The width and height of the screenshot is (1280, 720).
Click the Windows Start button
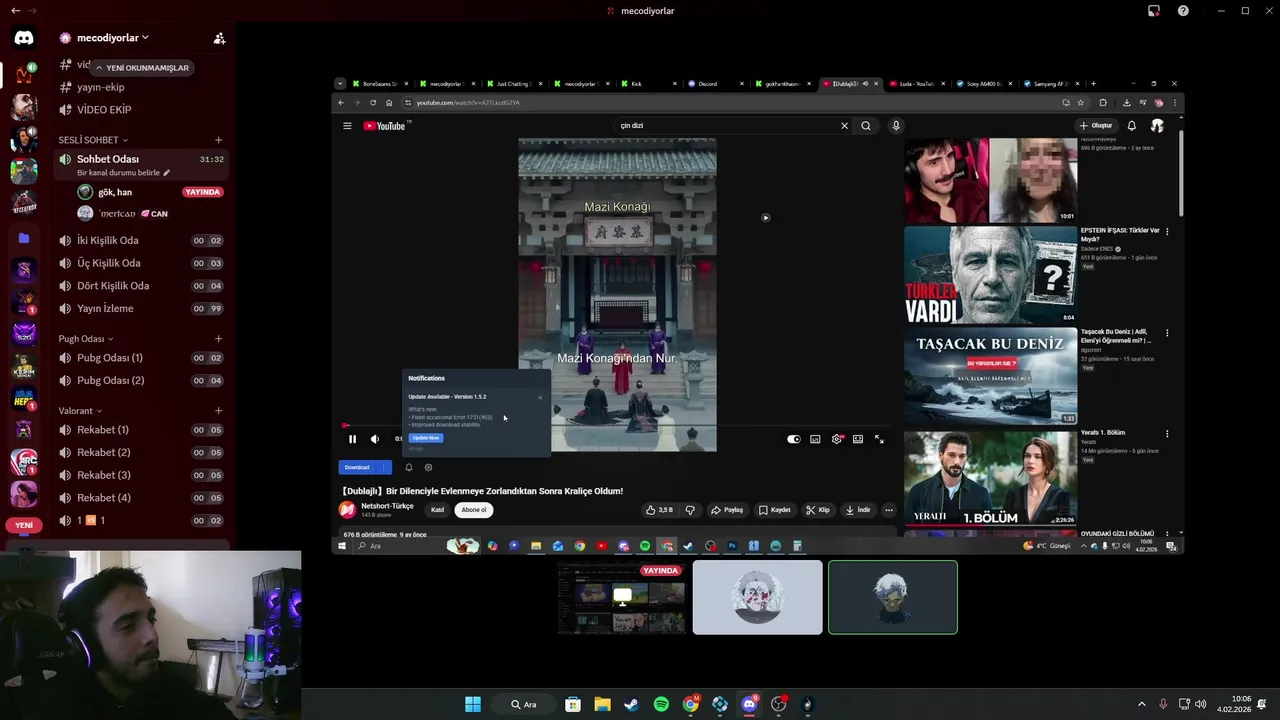click(473, 704)
